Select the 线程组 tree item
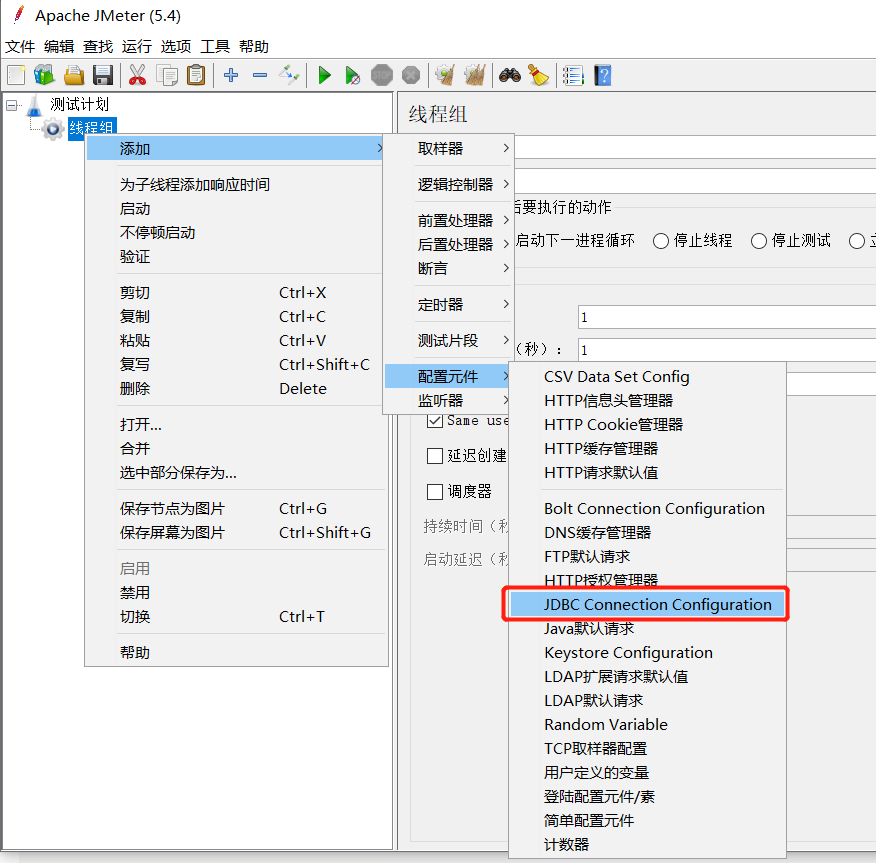 point(92,128)
